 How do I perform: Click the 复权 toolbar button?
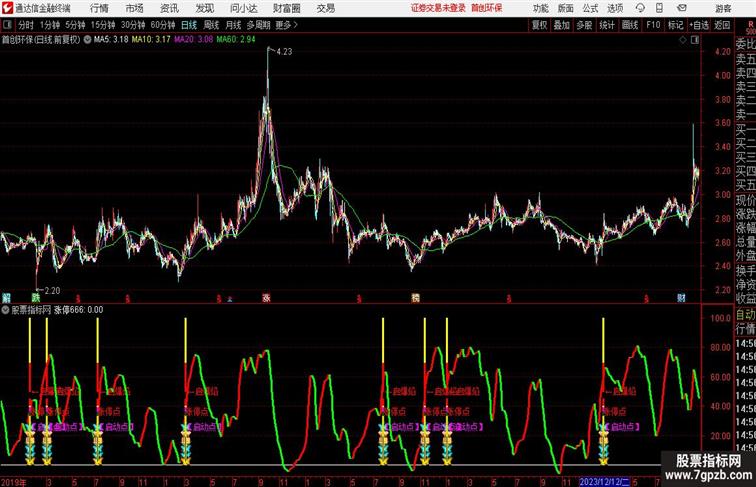(539, 25)
